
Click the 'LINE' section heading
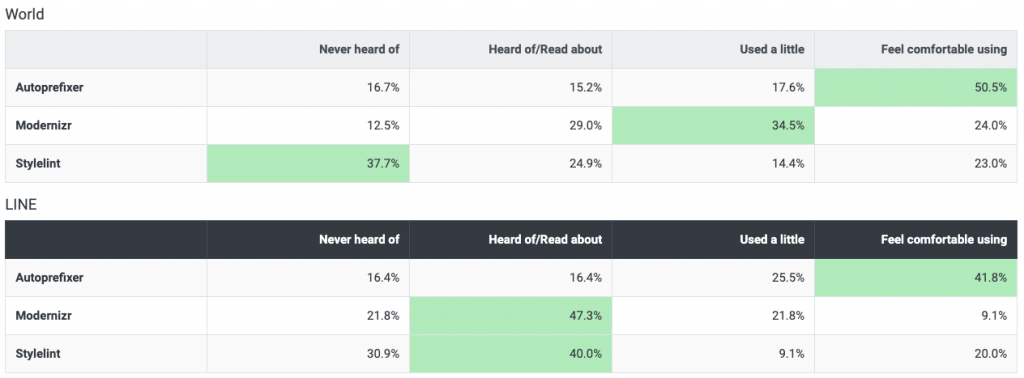pos(21,204)
